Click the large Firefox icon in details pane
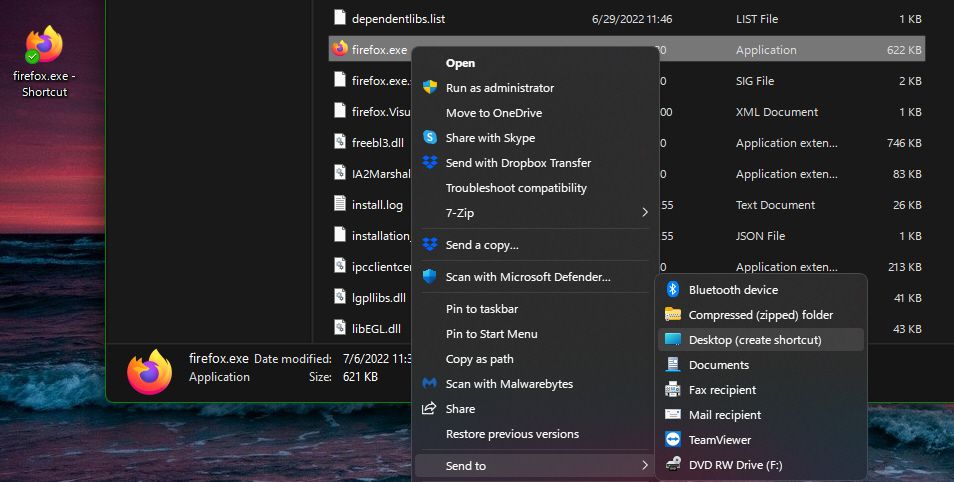 150,372
